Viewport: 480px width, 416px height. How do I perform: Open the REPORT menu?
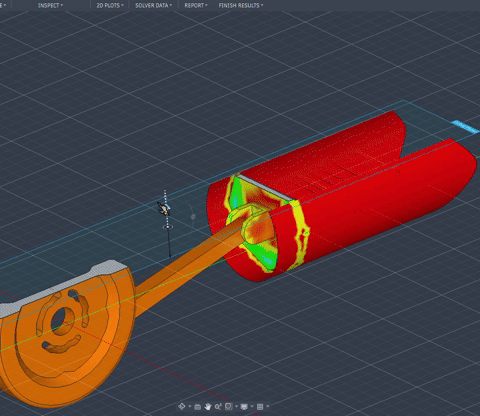196,5
